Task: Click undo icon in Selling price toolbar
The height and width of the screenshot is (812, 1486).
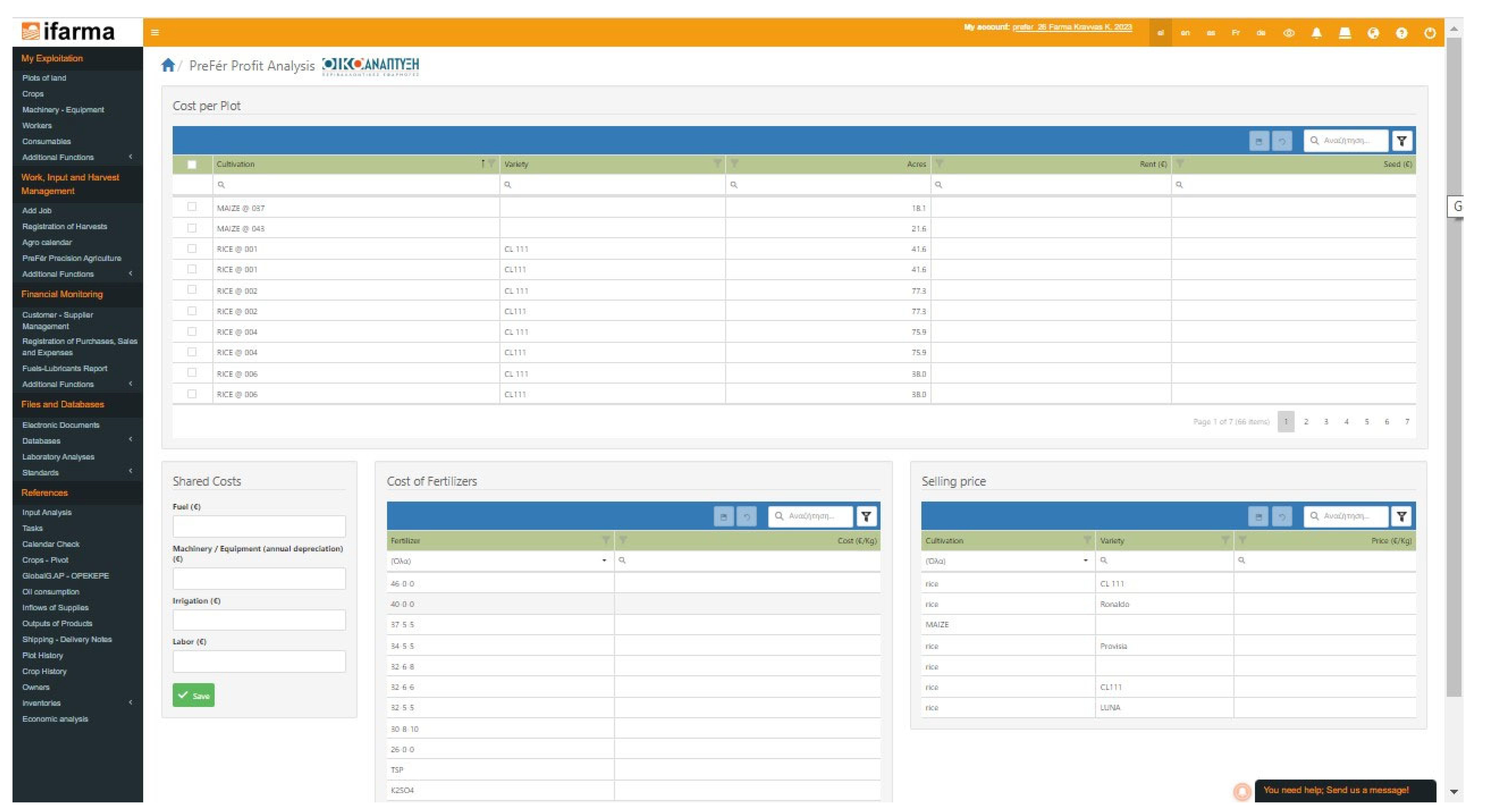Action: click(x=1282, y=516)
